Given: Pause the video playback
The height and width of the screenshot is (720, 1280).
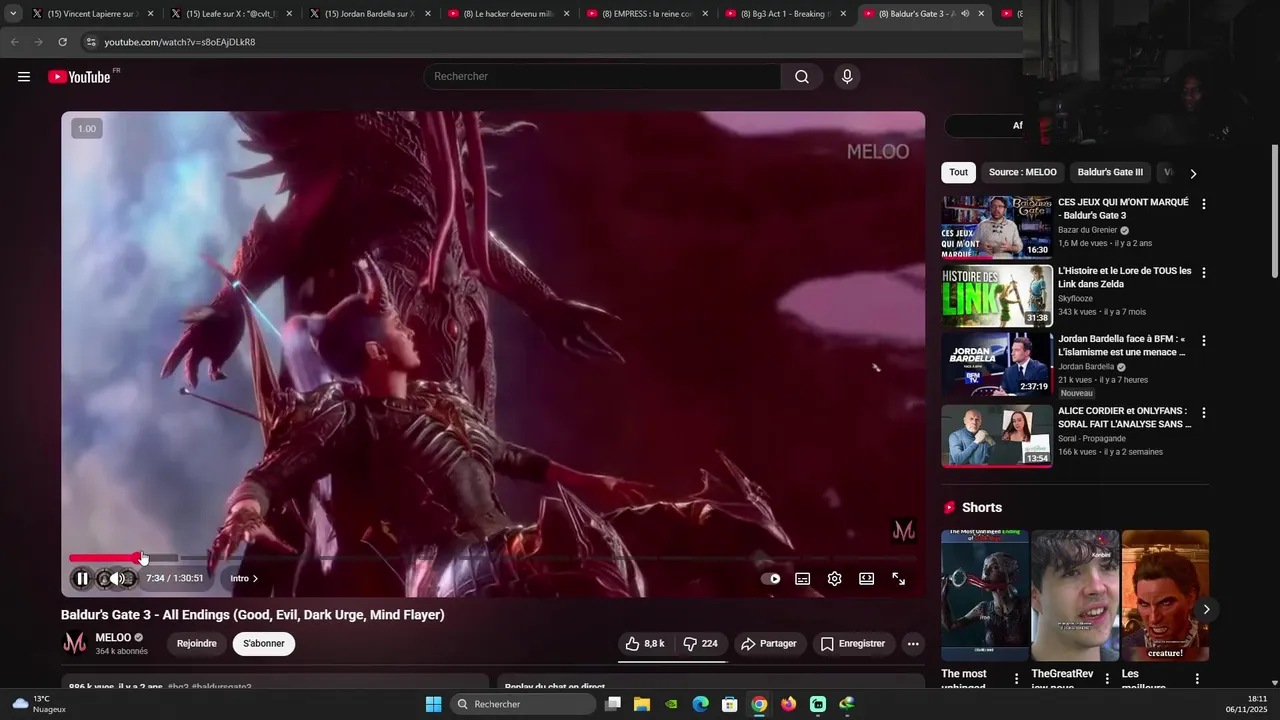Looking at the screenshot, I should pyautogui.click(x=82, y=578).
